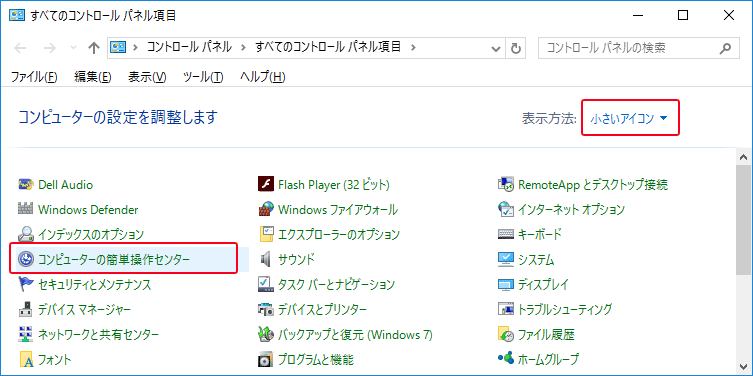The height and width of the screenshot is (376, 753).
Task: Click the Flash Player icon
Action: tap(266, 184)
